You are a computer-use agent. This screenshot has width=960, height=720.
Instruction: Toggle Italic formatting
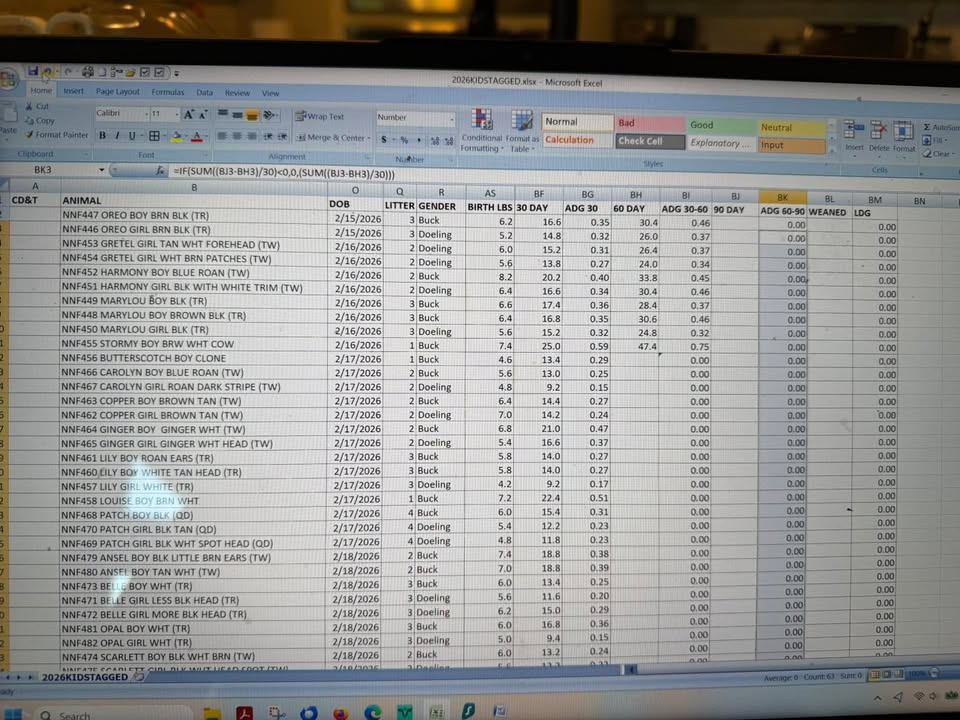[117, 136]
